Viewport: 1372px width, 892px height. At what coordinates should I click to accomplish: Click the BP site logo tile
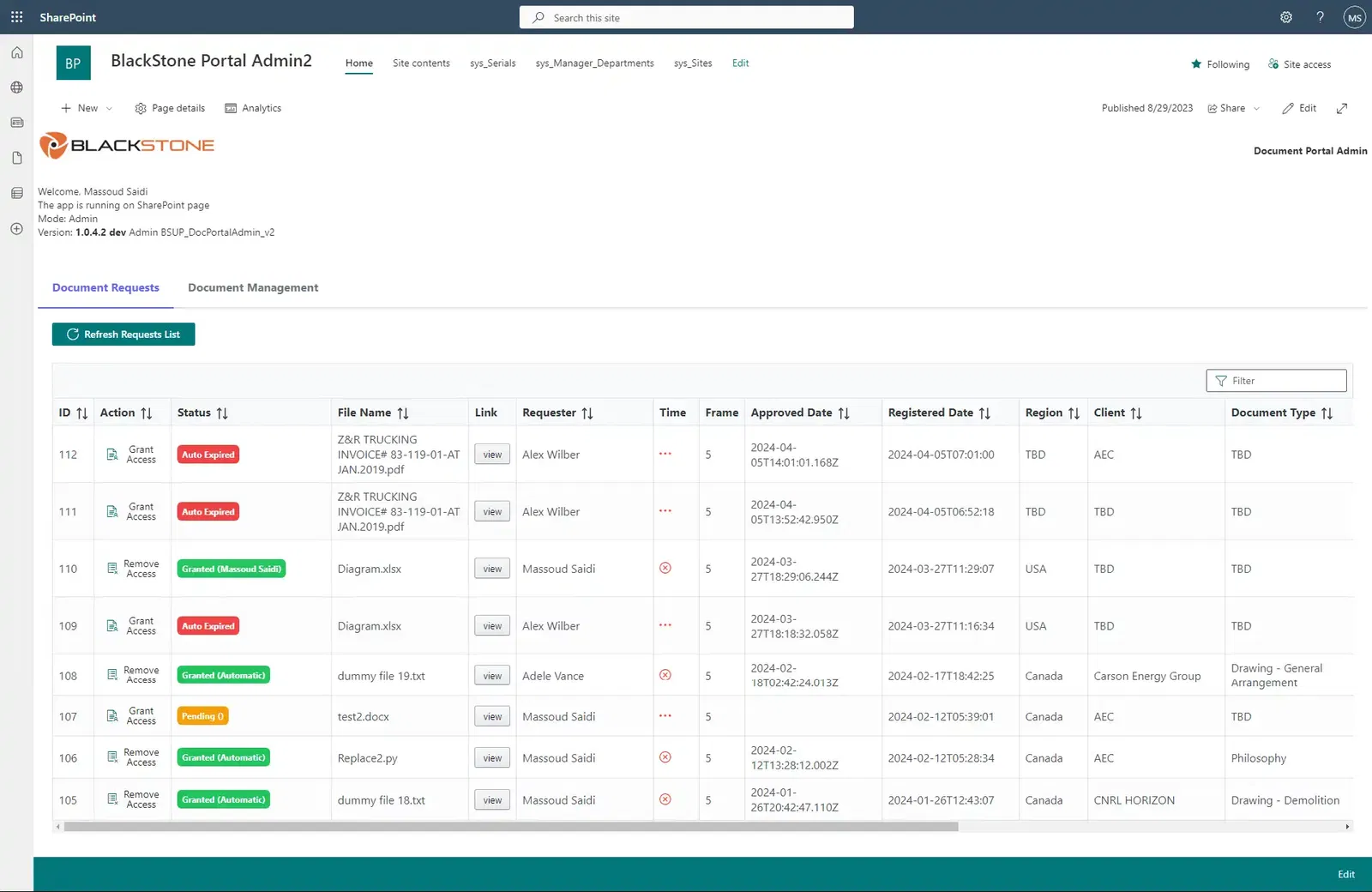73,63
